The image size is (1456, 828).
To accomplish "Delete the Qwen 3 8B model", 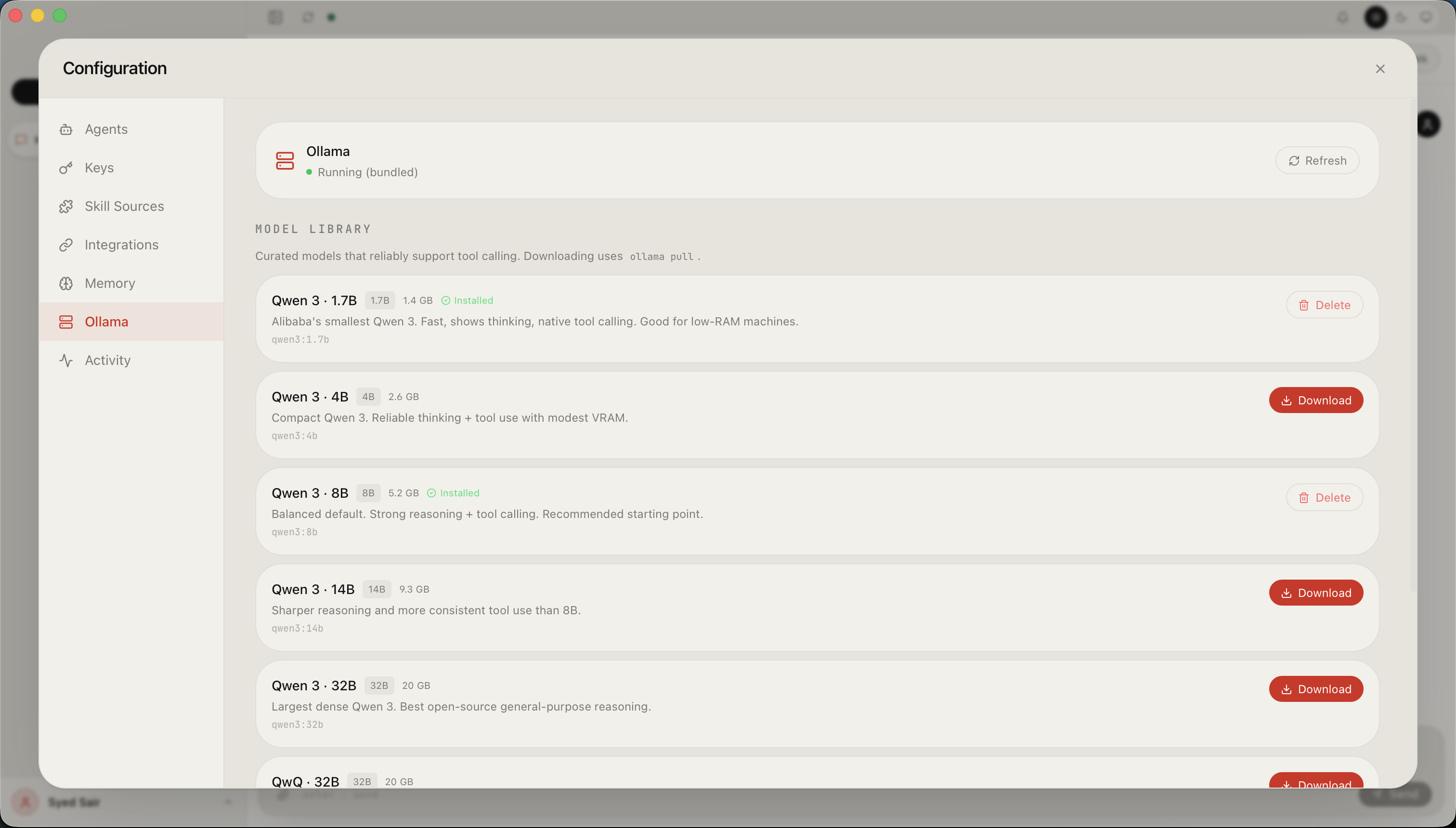I will point(1324,498).
